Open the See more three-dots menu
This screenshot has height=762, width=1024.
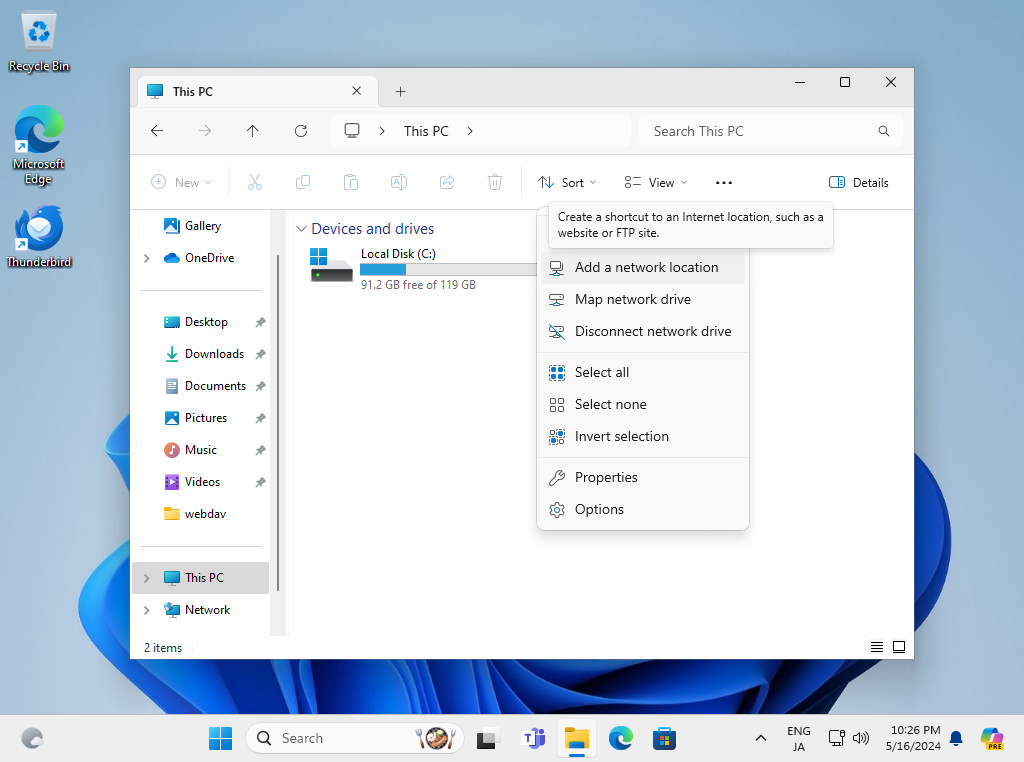[x=724, y=183]
